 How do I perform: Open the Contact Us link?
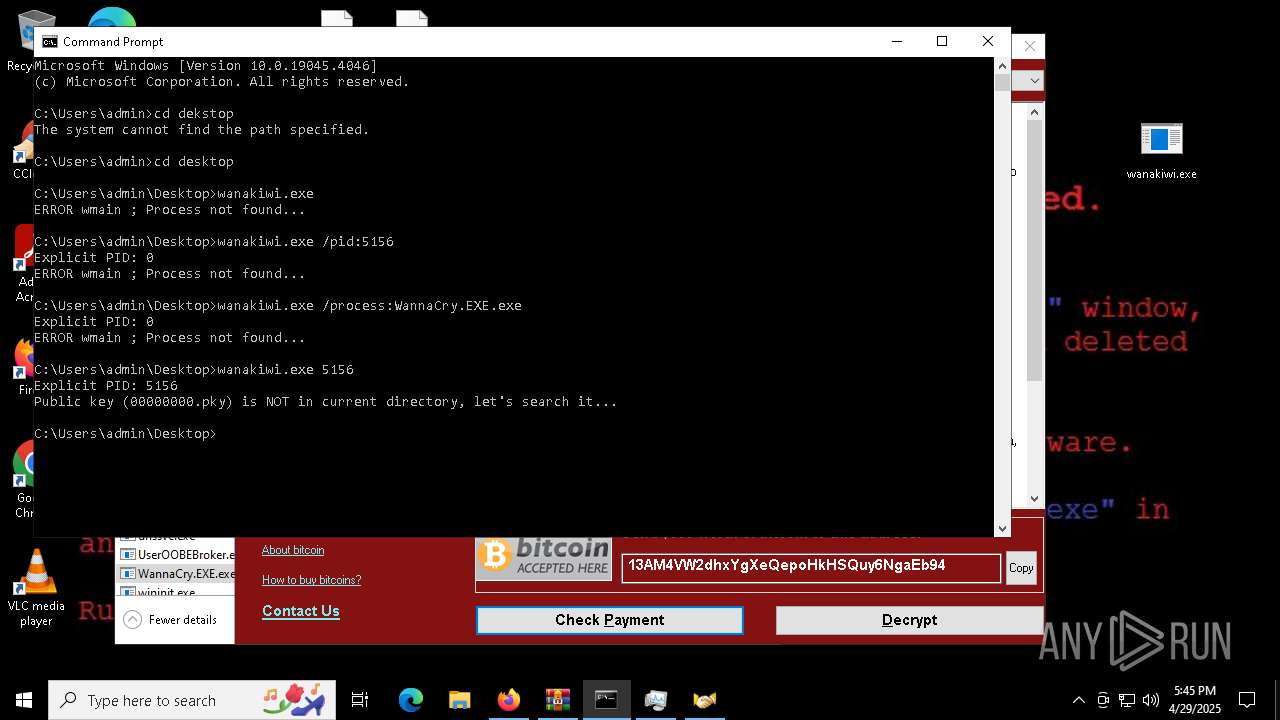(301, 611)
